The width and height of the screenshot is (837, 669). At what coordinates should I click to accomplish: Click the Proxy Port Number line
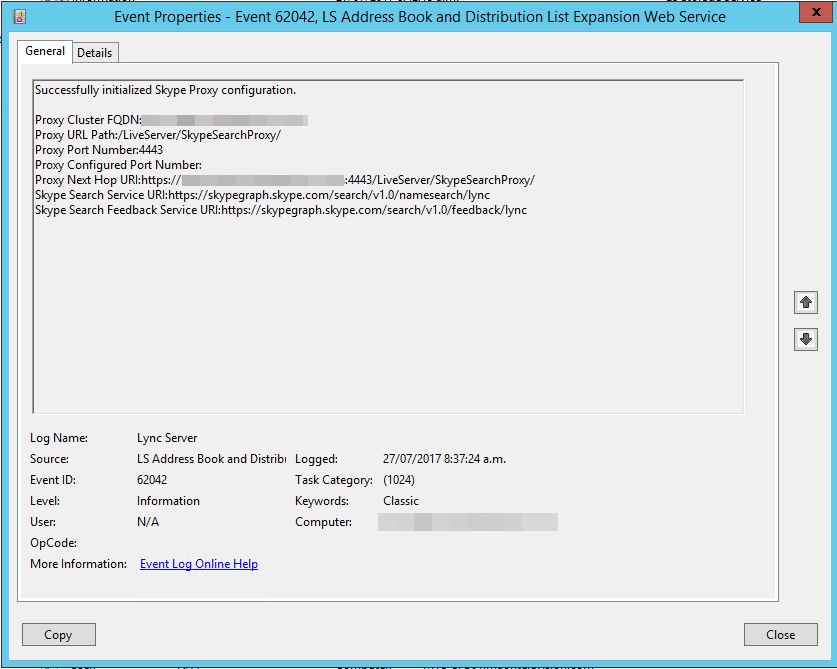tap(99, 150)
